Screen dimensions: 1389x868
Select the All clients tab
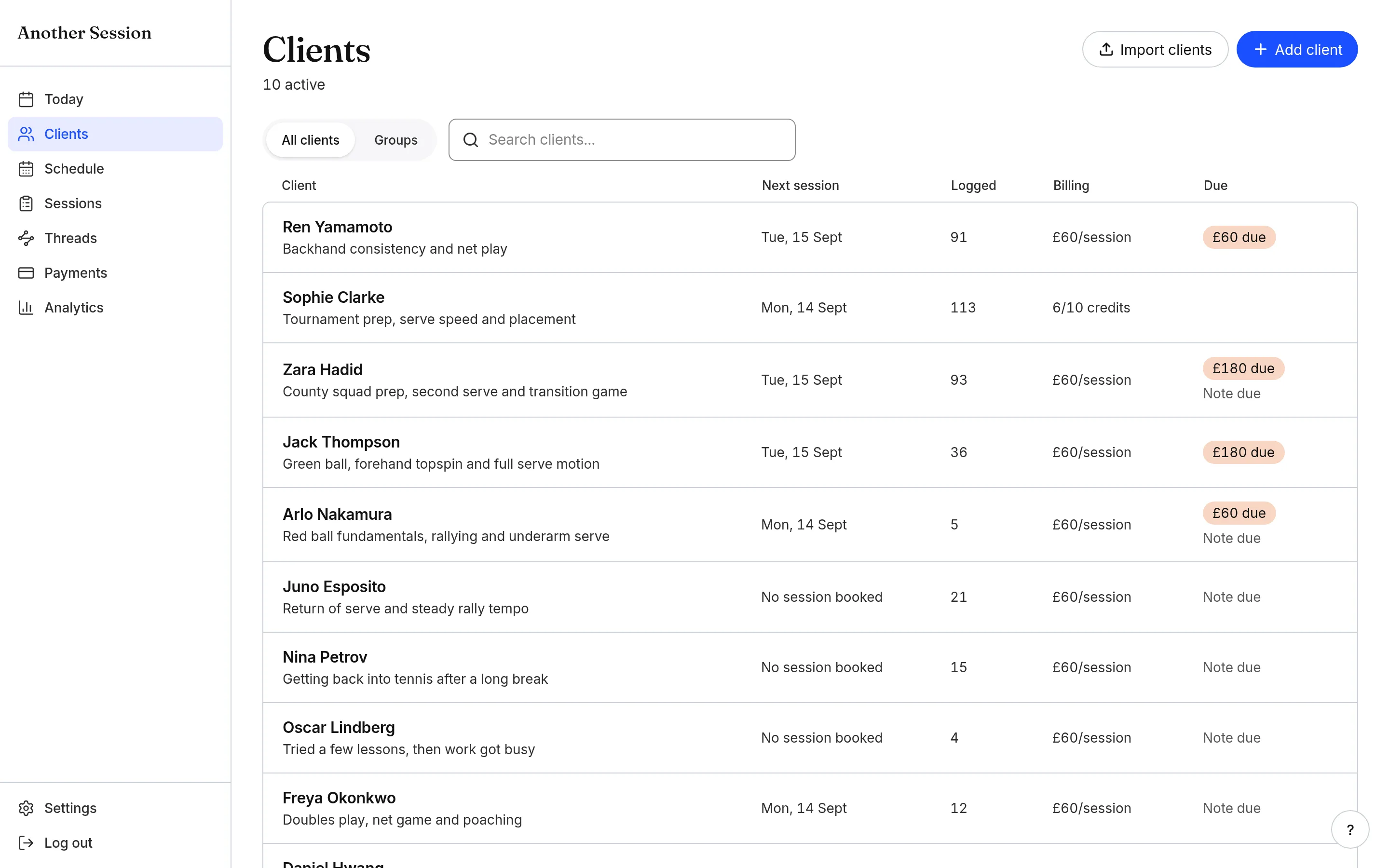pyautogui.click(x=311, y=140)
